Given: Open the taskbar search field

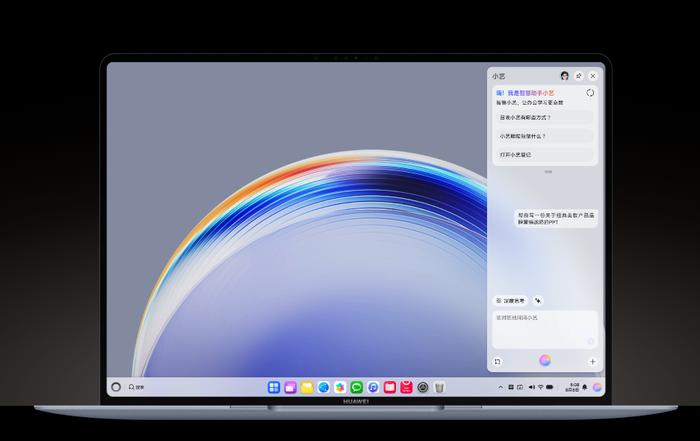Looking at the screenshot, I should (x=137, y=387).
